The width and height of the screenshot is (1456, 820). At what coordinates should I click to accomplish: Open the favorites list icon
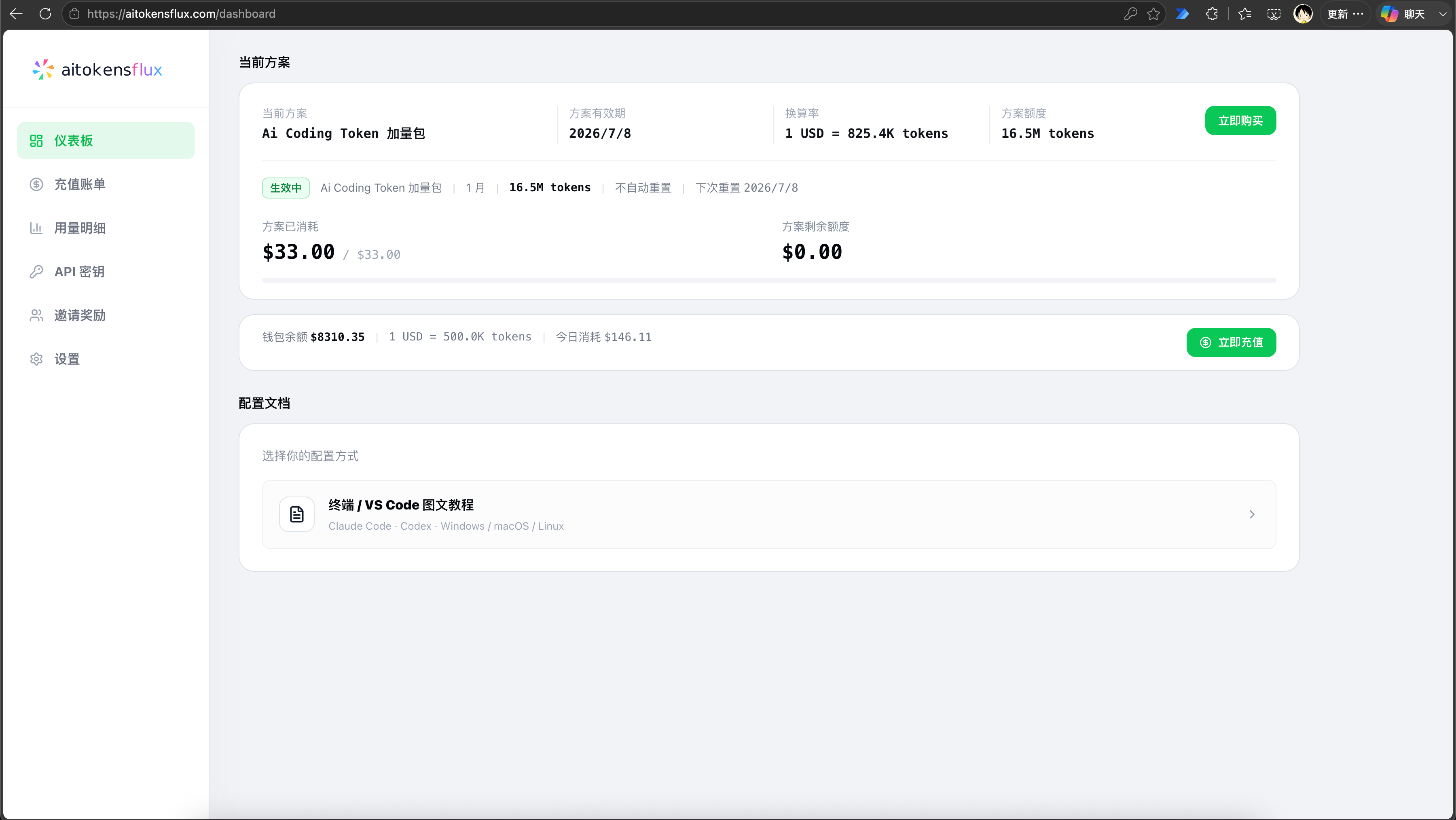(x=1244, y=14)
